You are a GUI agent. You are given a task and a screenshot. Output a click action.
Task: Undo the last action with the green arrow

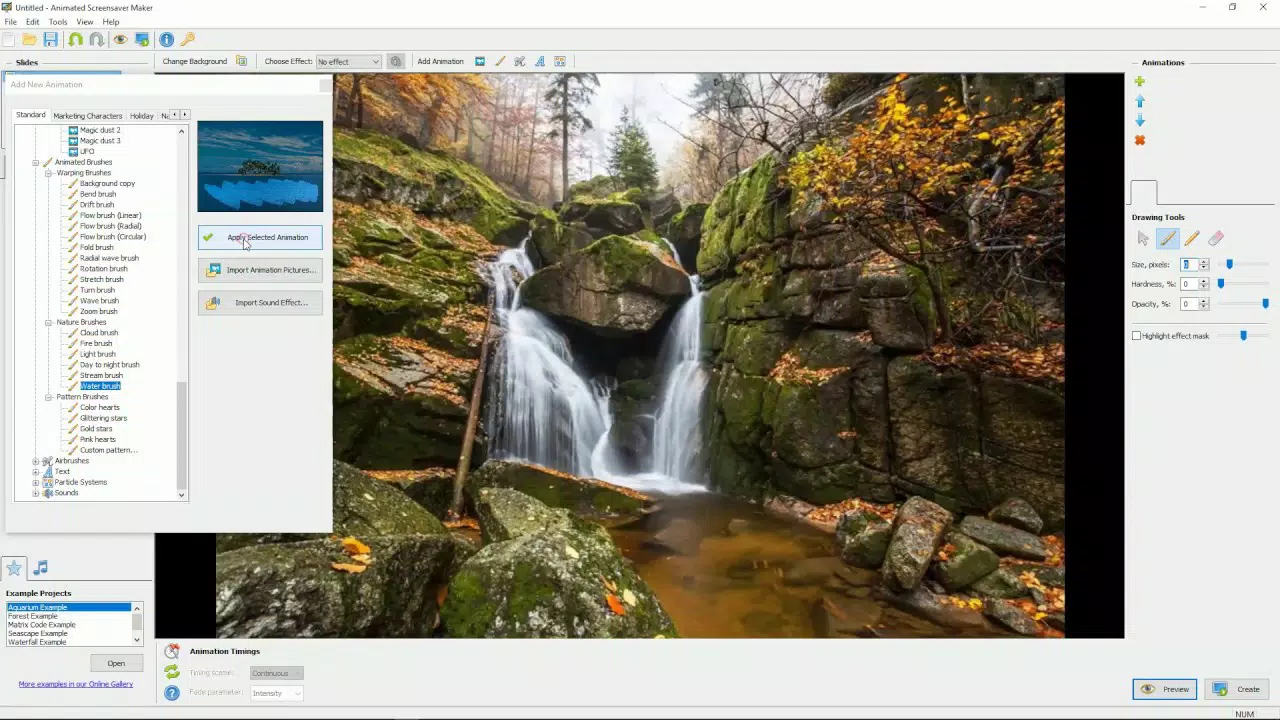(x=76, y=40)
